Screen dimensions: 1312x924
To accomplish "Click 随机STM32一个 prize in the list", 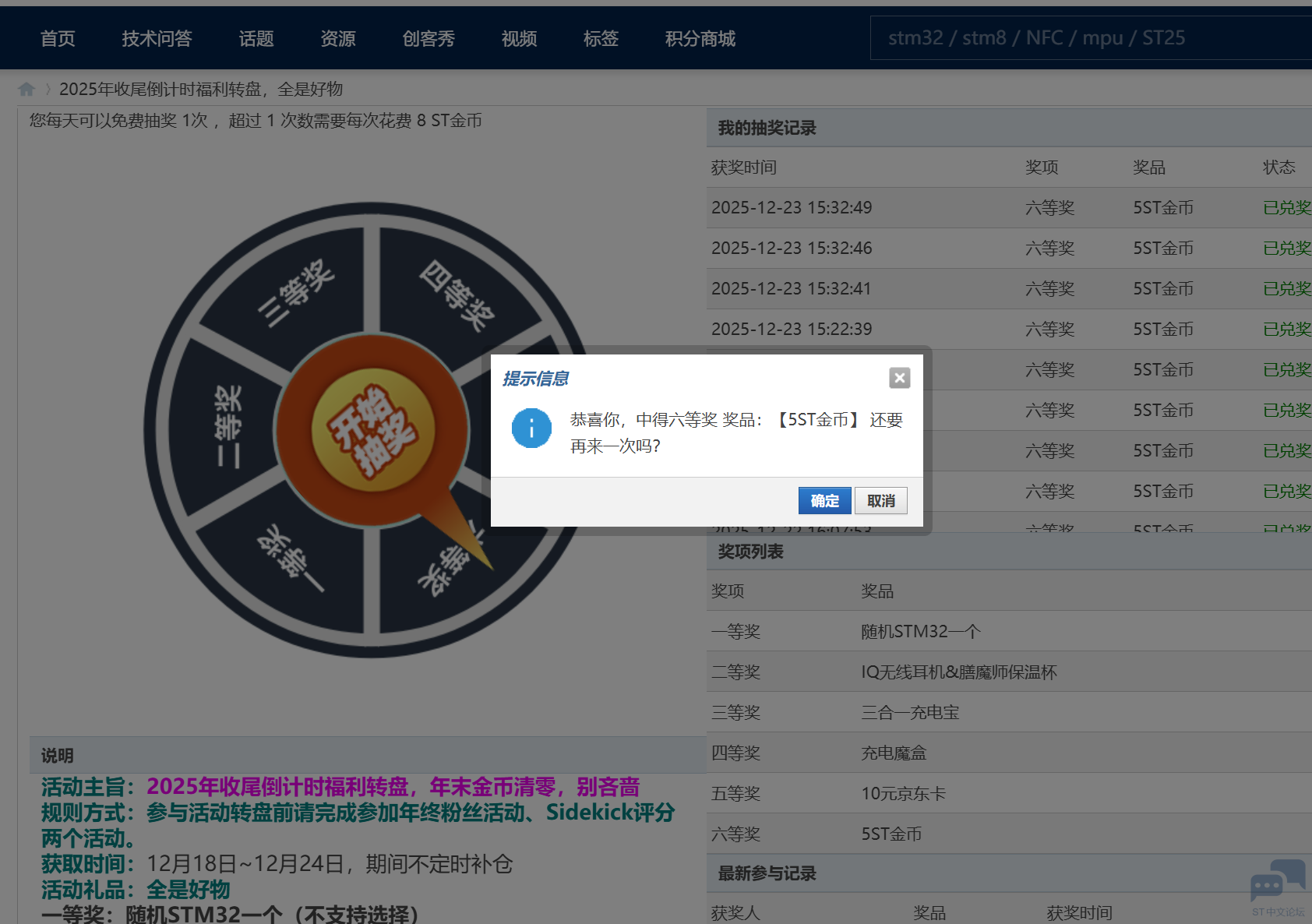I will click(x=921, y=632).
